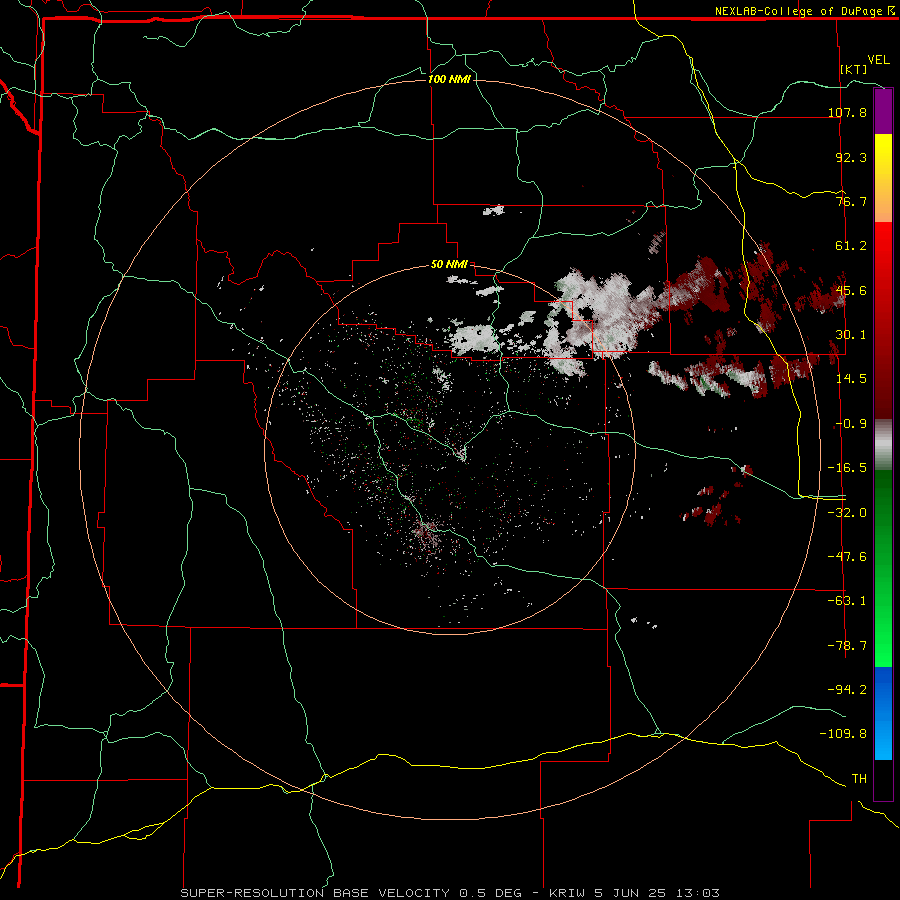Click the 45.6 velocity scale value

click(851, 290)
